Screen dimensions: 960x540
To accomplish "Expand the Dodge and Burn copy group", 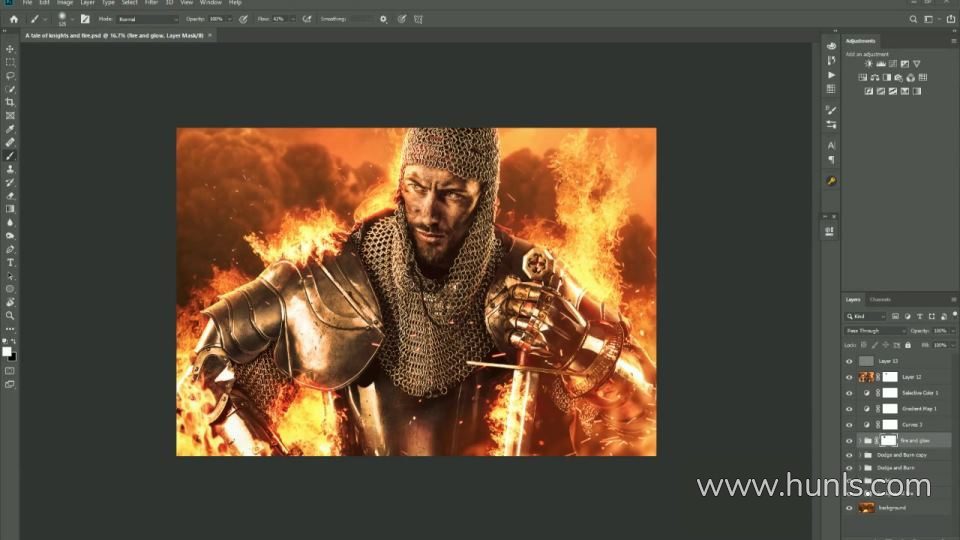I will 859,456.
